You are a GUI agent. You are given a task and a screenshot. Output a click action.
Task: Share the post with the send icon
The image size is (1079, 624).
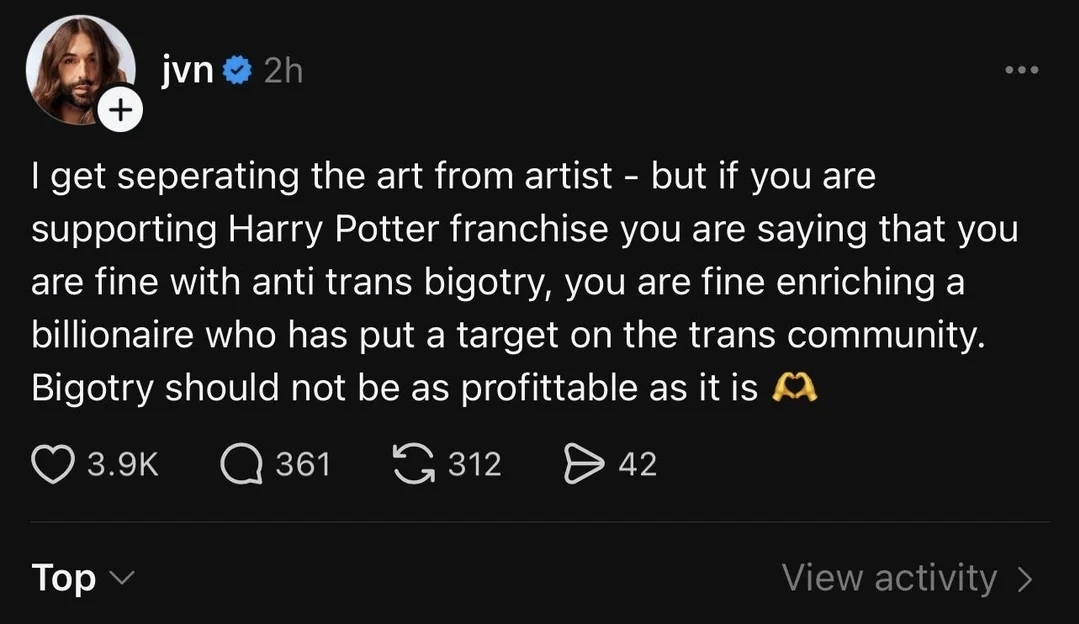[x=583, y=464]
